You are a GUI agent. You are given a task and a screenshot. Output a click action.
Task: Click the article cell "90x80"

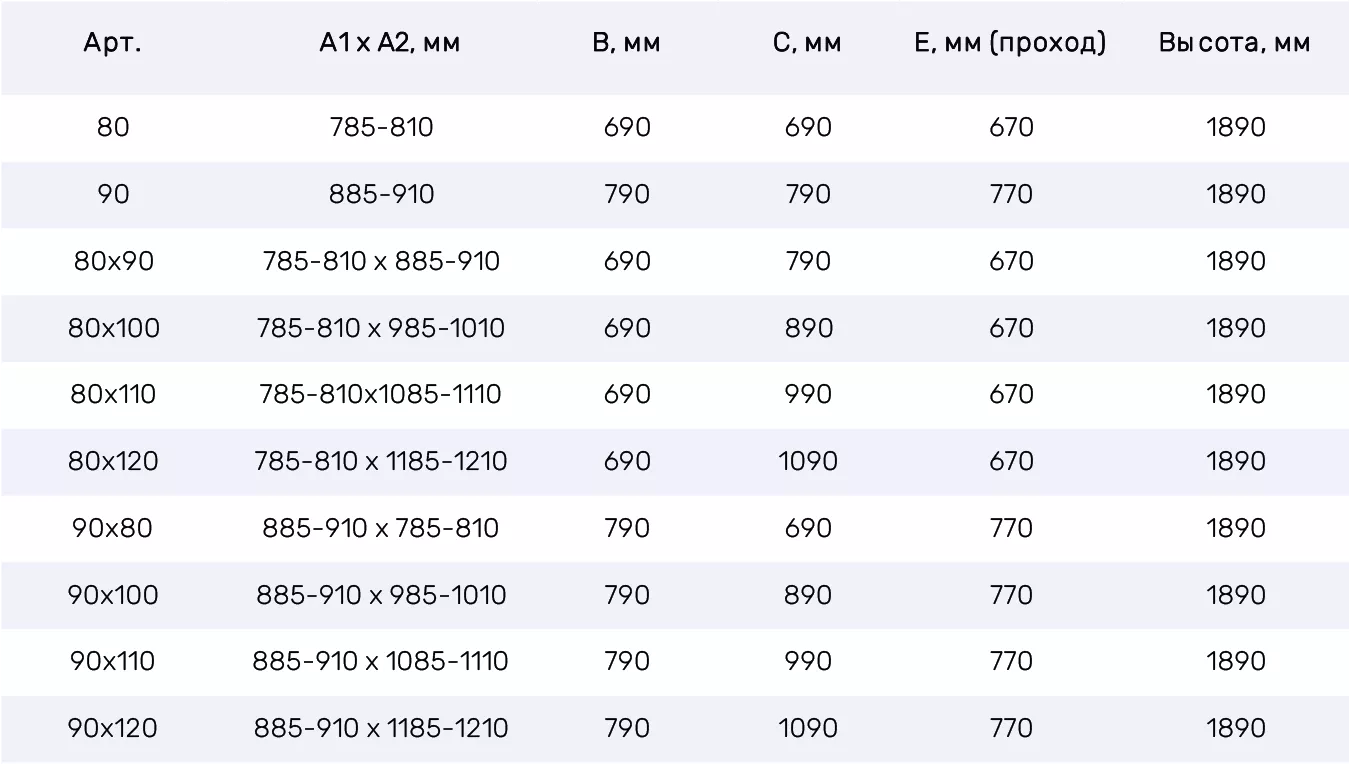(113, 528)
